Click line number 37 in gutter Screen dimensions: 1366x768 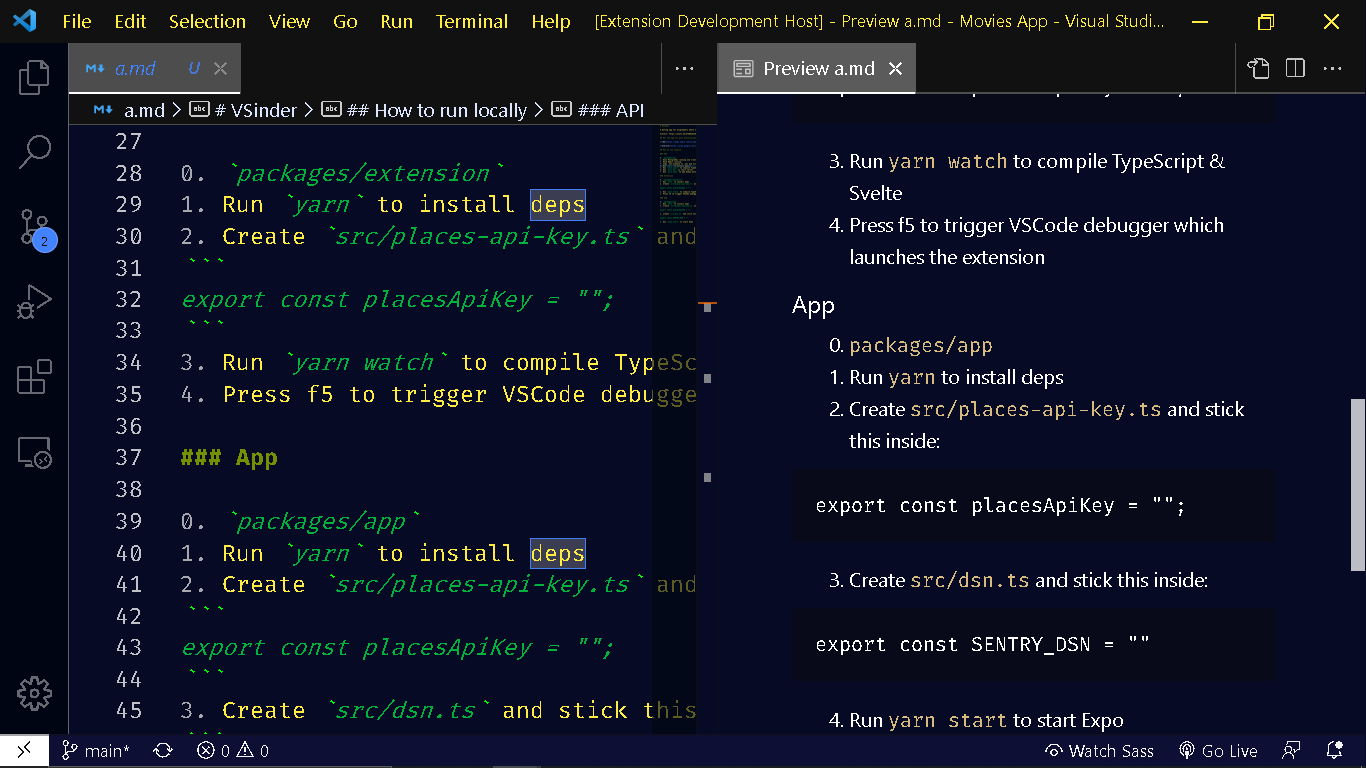click(x=129, y=457)
